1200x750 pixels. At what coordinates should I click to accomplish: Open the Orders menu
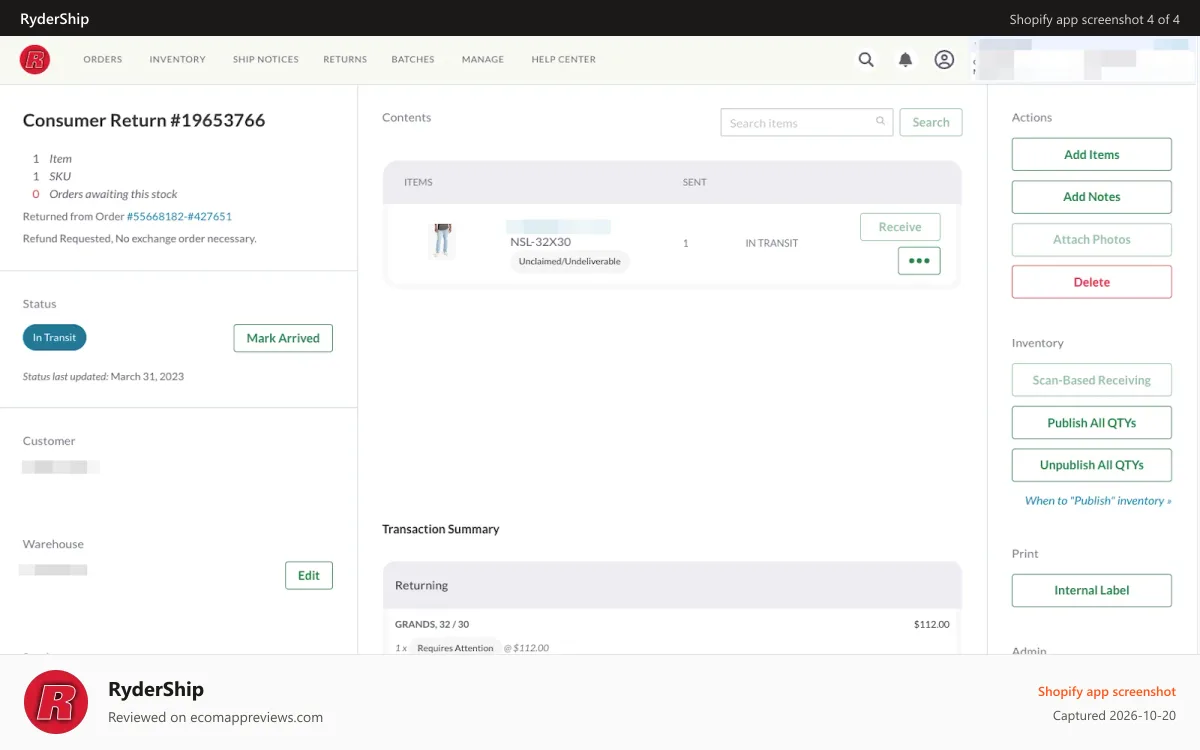[103, 60]
